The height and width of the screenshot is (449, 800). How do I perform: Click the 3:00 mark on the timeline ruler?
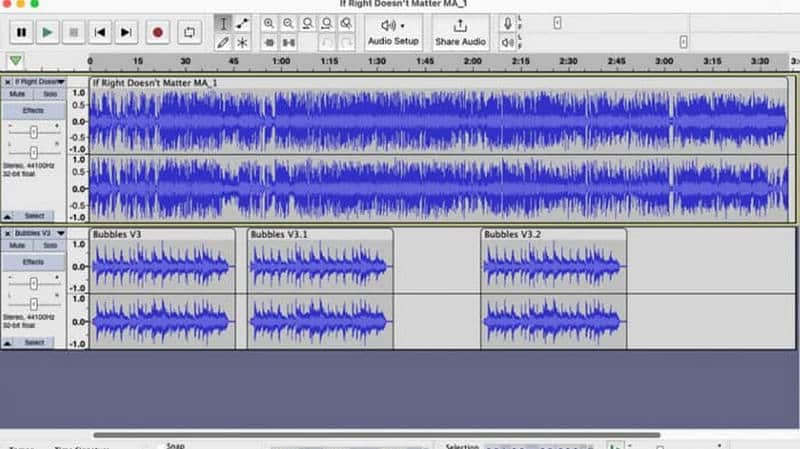tap(664, 61)
